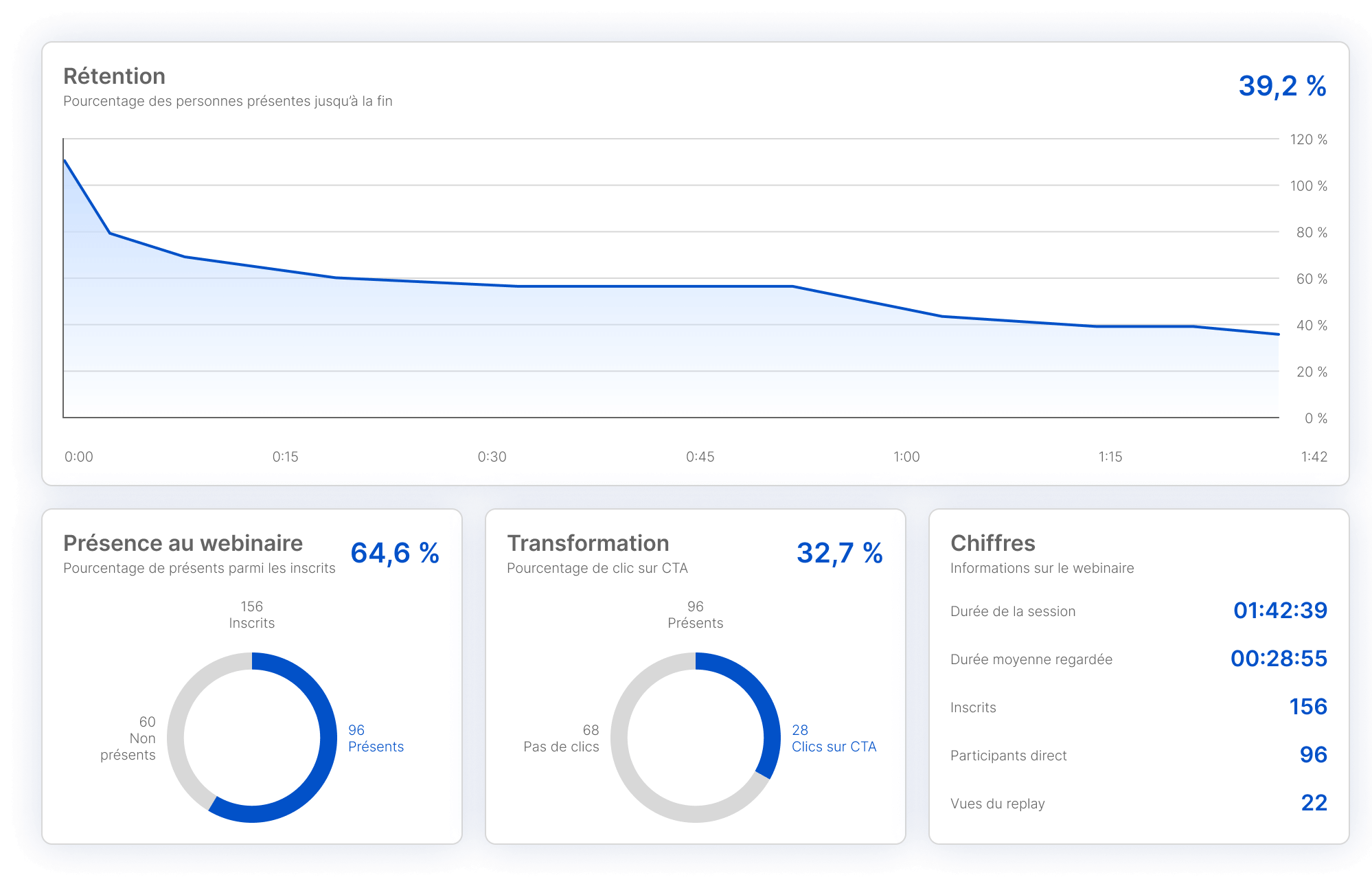
Task: Open the Chiffres panel
Action: 992,543
